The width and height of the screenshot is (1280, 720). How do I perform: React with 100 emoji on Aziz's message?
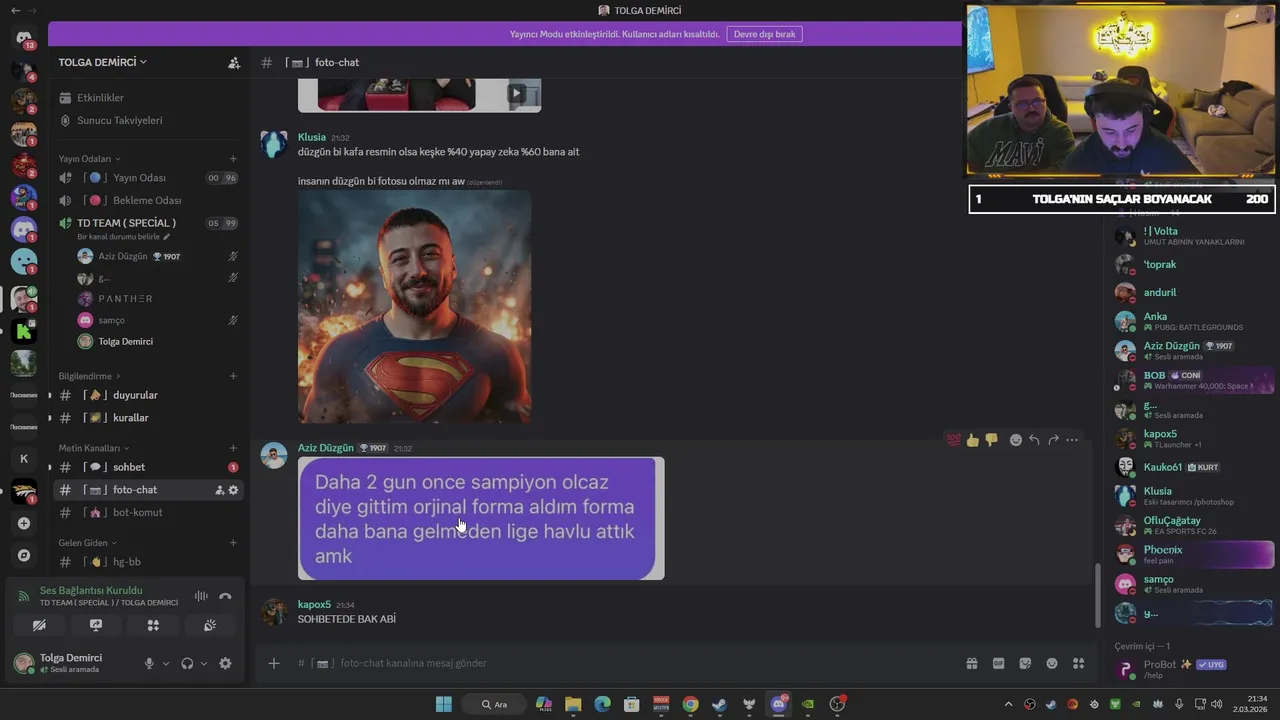point(953,440)
